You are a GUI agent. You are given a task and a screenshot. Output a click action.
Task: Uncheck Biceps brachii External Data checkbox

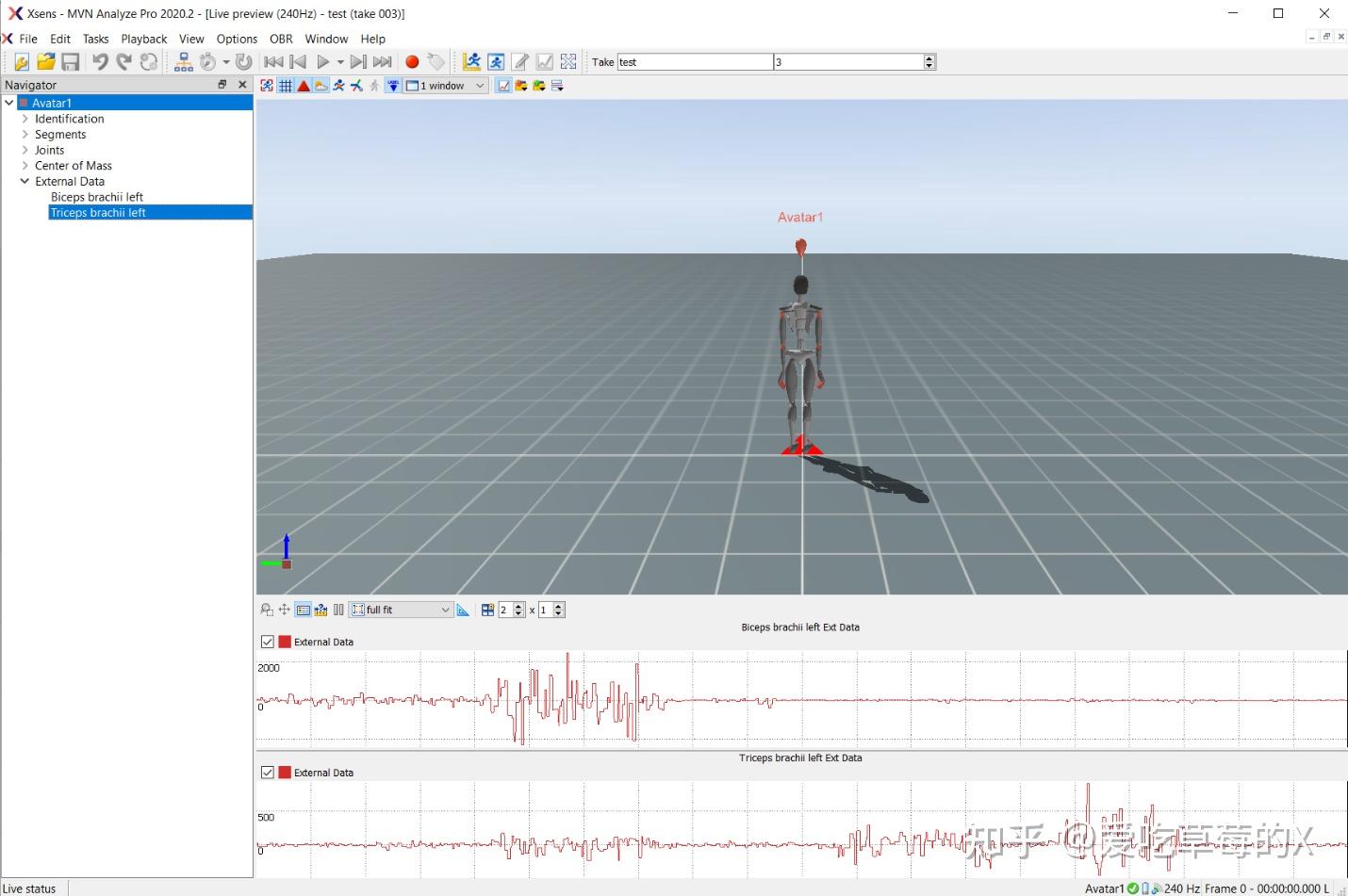268,642
